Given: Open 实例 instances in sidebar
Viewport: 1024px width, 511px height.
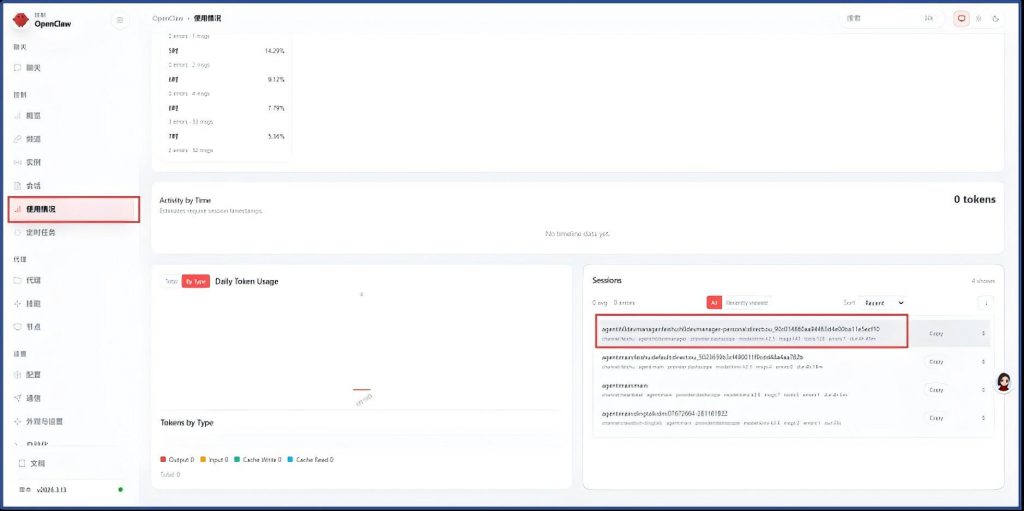Looking at the screenshot, I should 33,162.
